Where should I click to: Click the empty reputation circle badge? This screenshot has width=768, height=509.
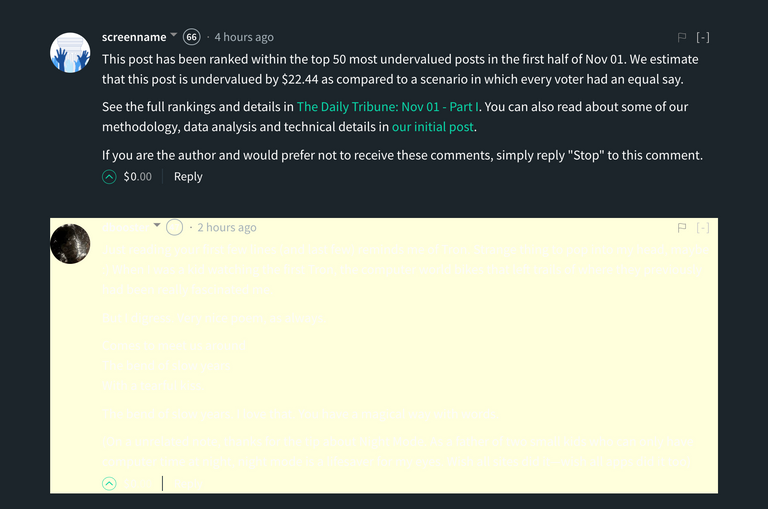(175, 228)
